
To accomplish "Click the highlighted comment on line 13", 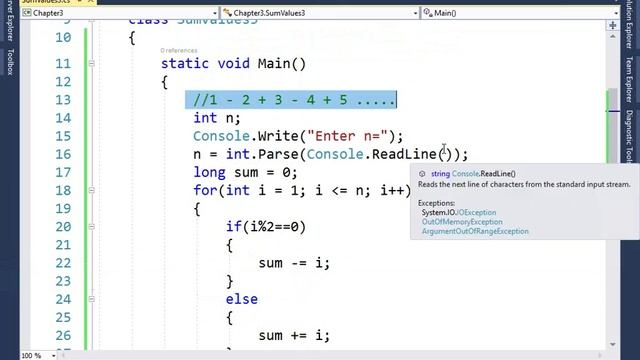I will click(x=291, y=100).
